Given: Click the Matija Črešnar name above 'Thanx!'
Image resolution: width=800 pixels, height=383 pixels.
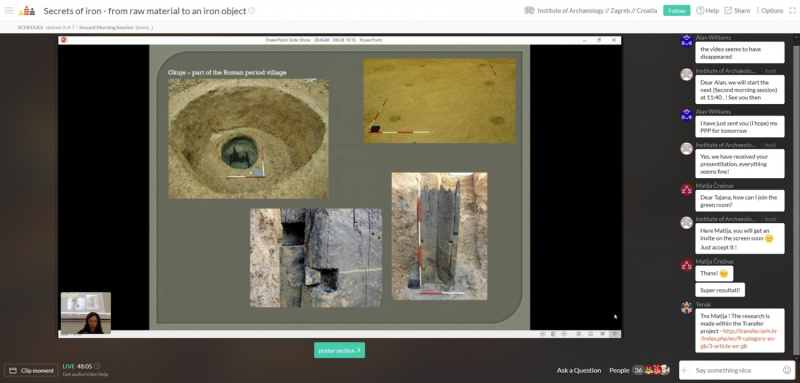Looking at the screenshot, I should (714, 261).
